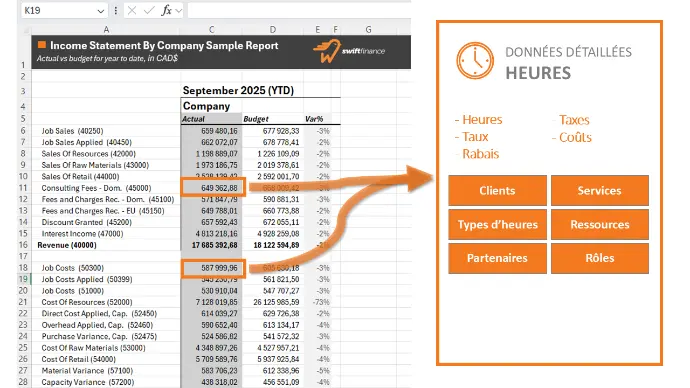Image resolution: width=690 pixels, height=388 pixels.
Task: Click the confirm entry checkmark icon
Action: pyautogui.click(x=149, y=10)
